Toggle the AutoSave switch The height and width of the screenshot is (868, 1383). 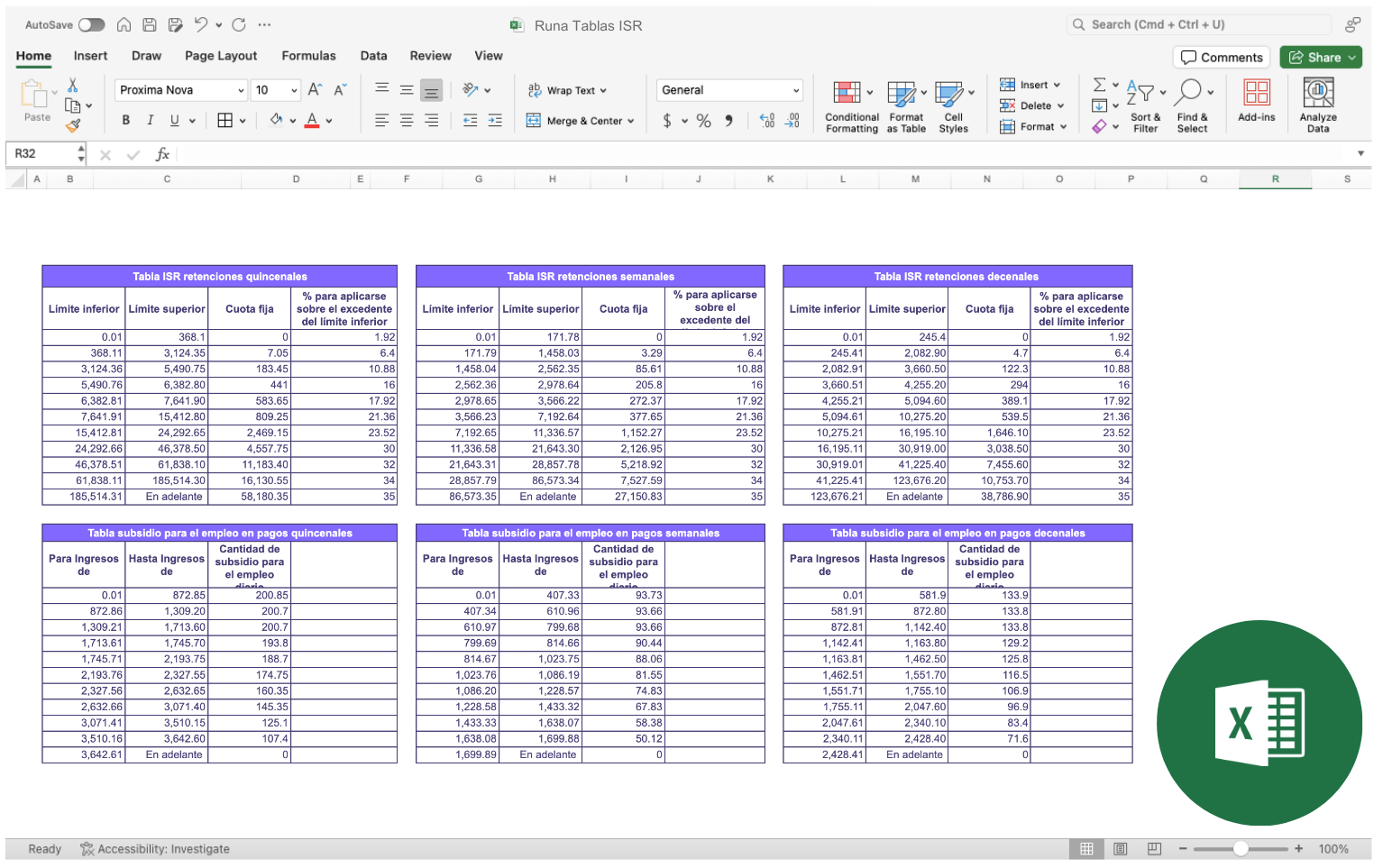click(x=91, y=25)
